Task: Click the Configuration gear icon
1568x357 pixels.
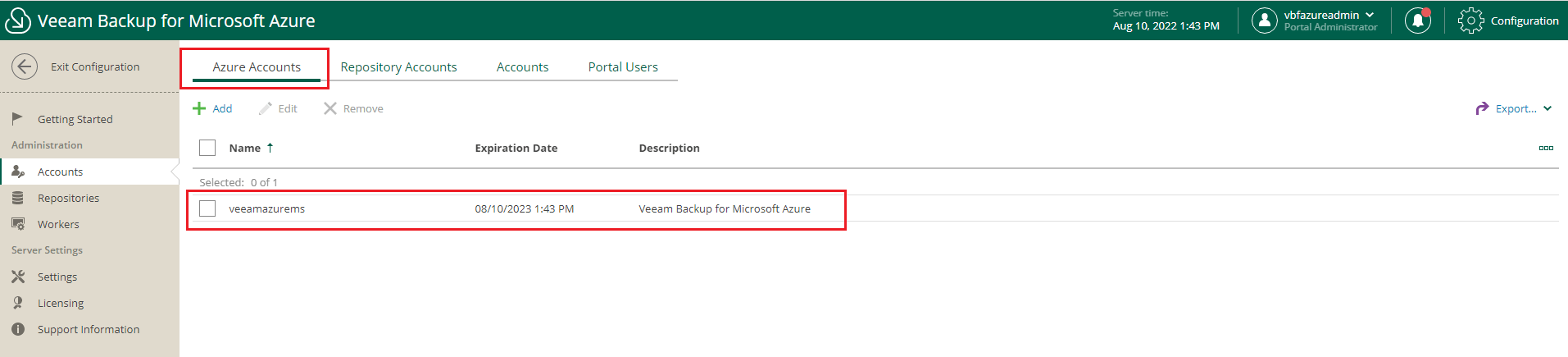Action: tap(1470, 21)
